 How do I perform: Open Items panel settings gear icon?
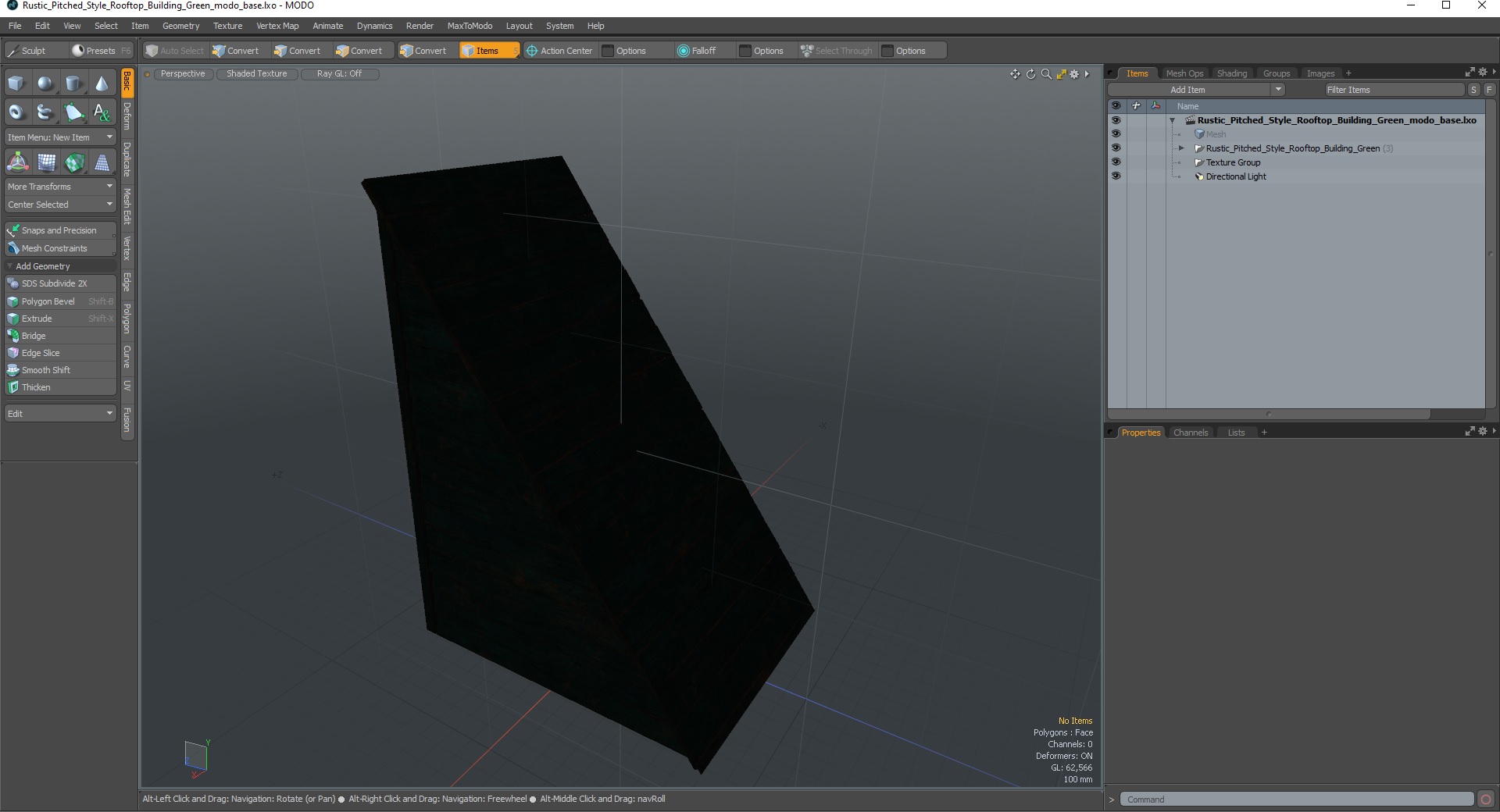pos(1482,73)
